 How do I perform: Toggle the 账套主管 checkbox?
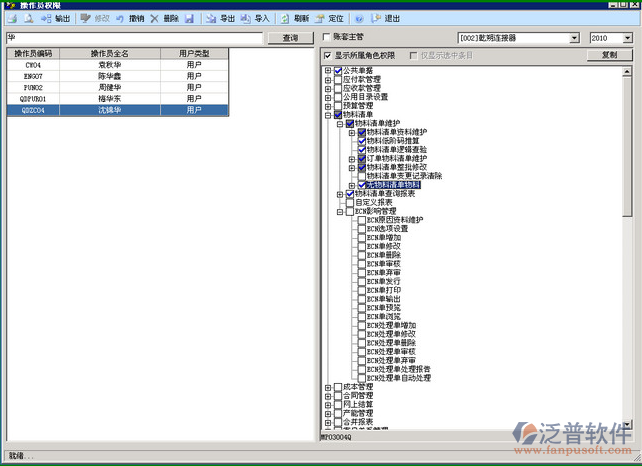[x=327, y=37]
